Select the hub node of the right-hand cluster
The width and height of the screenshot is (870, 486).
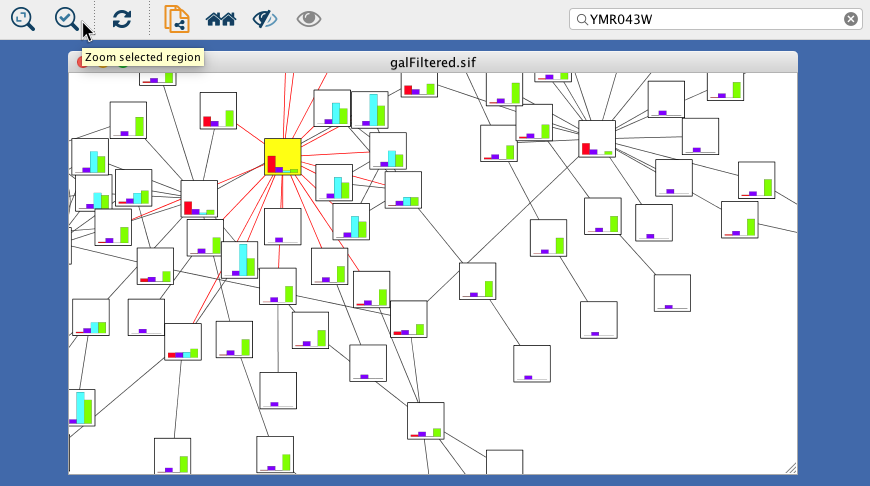(597, 139)
